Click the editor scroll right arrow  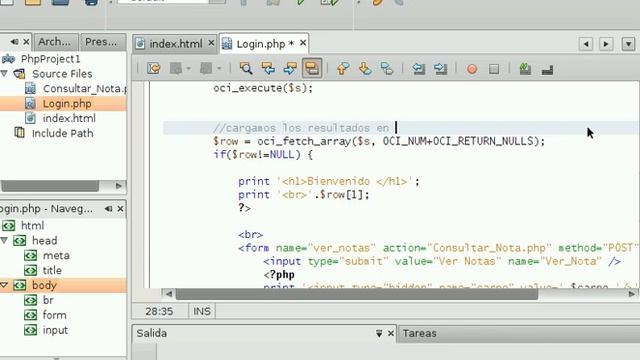tap(631, 294)
